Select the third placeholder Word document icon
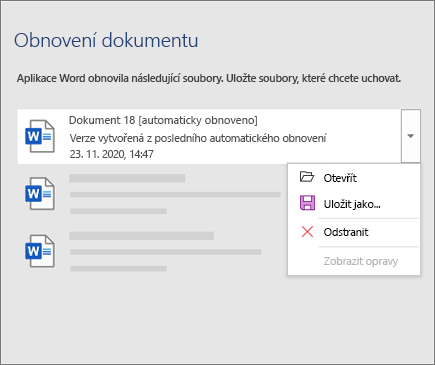 coord(40,251)
